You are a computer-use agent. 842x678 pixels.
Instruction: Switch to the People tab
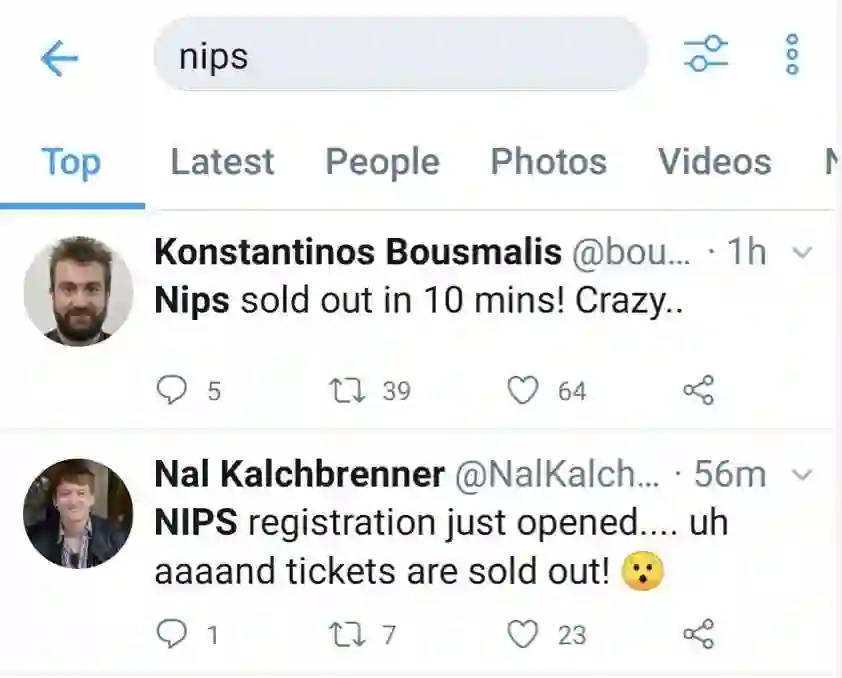pyautogui.click(x=382, y=162)
